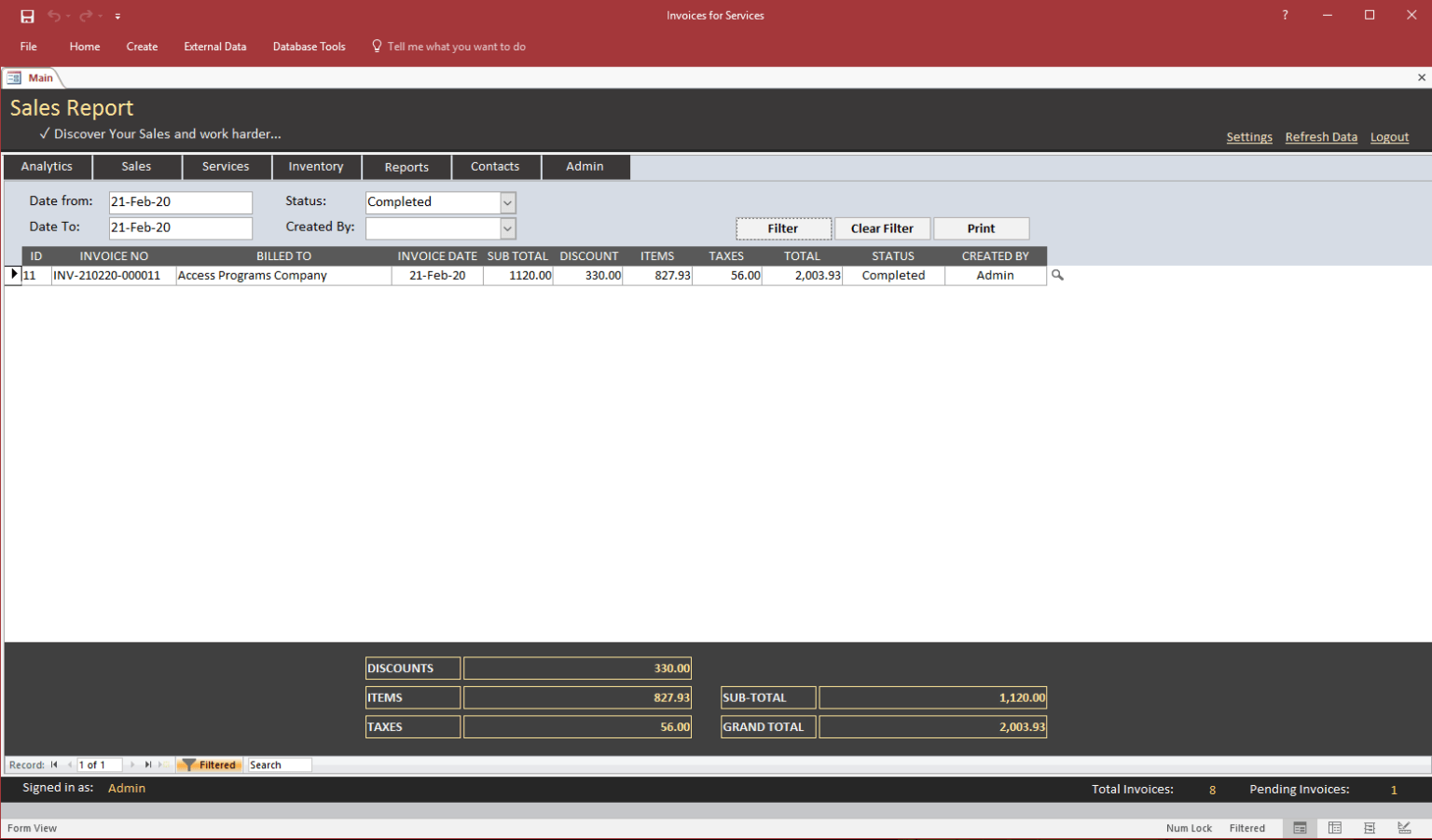Switch to the Inventory tab
Screen dimensions: 1432x840
(x=316, y=167)
